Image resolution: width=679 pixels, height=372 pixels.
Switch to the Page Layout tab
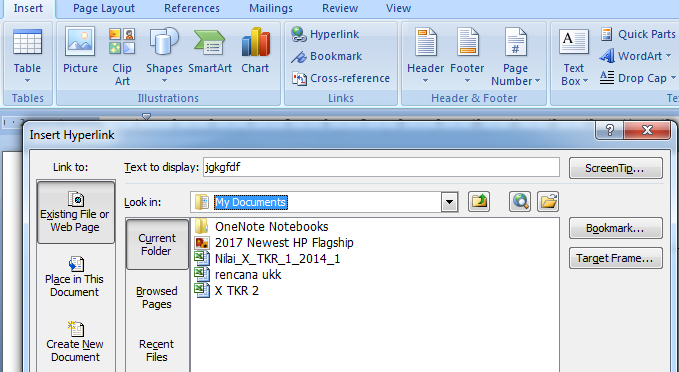pos(104,8)
